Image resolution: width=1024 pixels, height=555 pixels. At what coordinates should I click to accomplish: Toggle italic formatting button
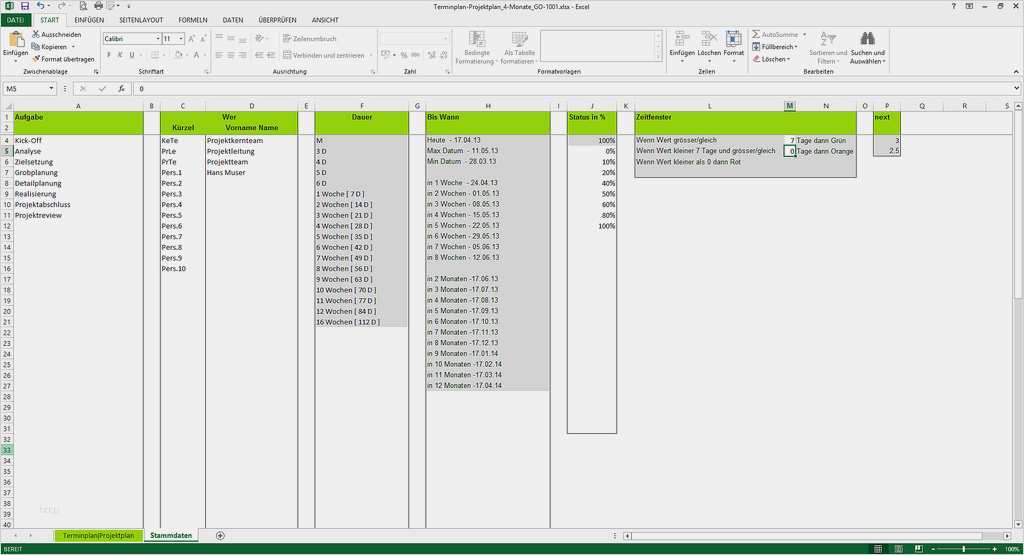tap(120, 56)
